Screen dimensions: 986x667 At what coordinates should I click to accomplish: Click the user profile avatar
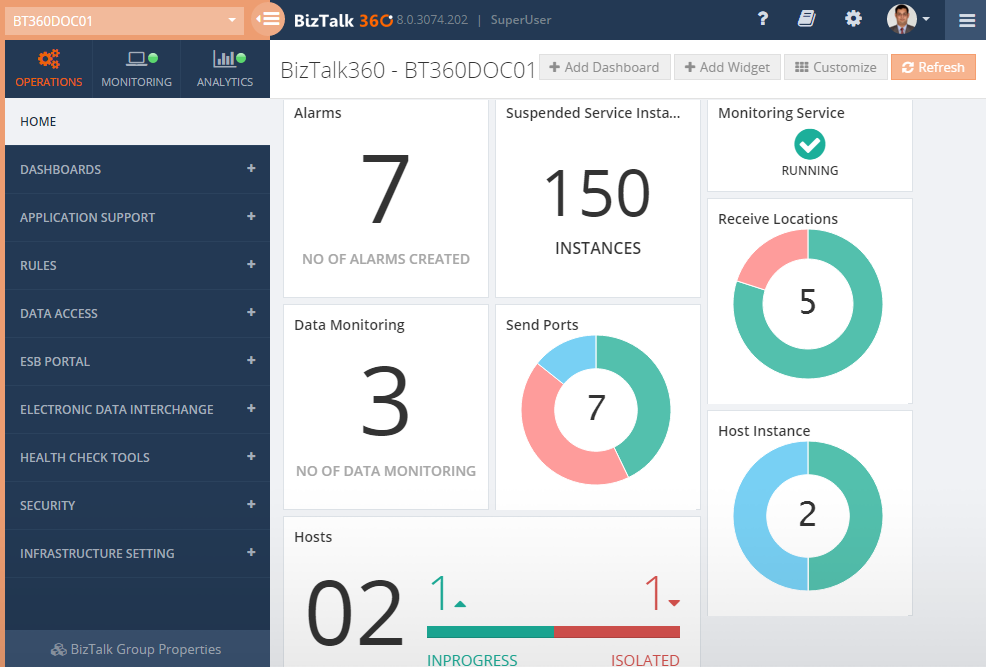click(x=900, y=19)
